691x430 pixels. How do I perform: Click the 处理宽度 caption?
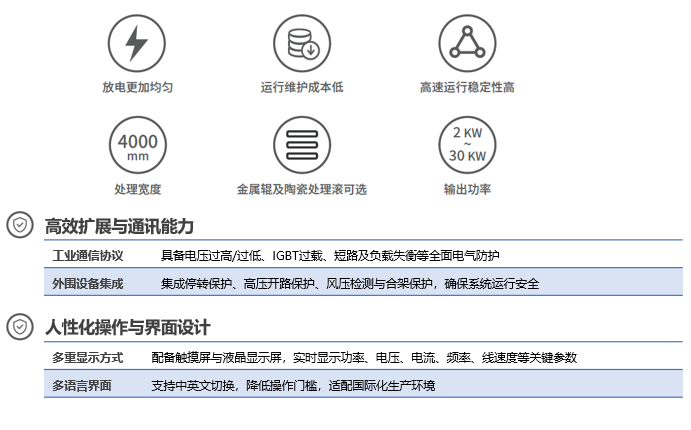(138, 189)
